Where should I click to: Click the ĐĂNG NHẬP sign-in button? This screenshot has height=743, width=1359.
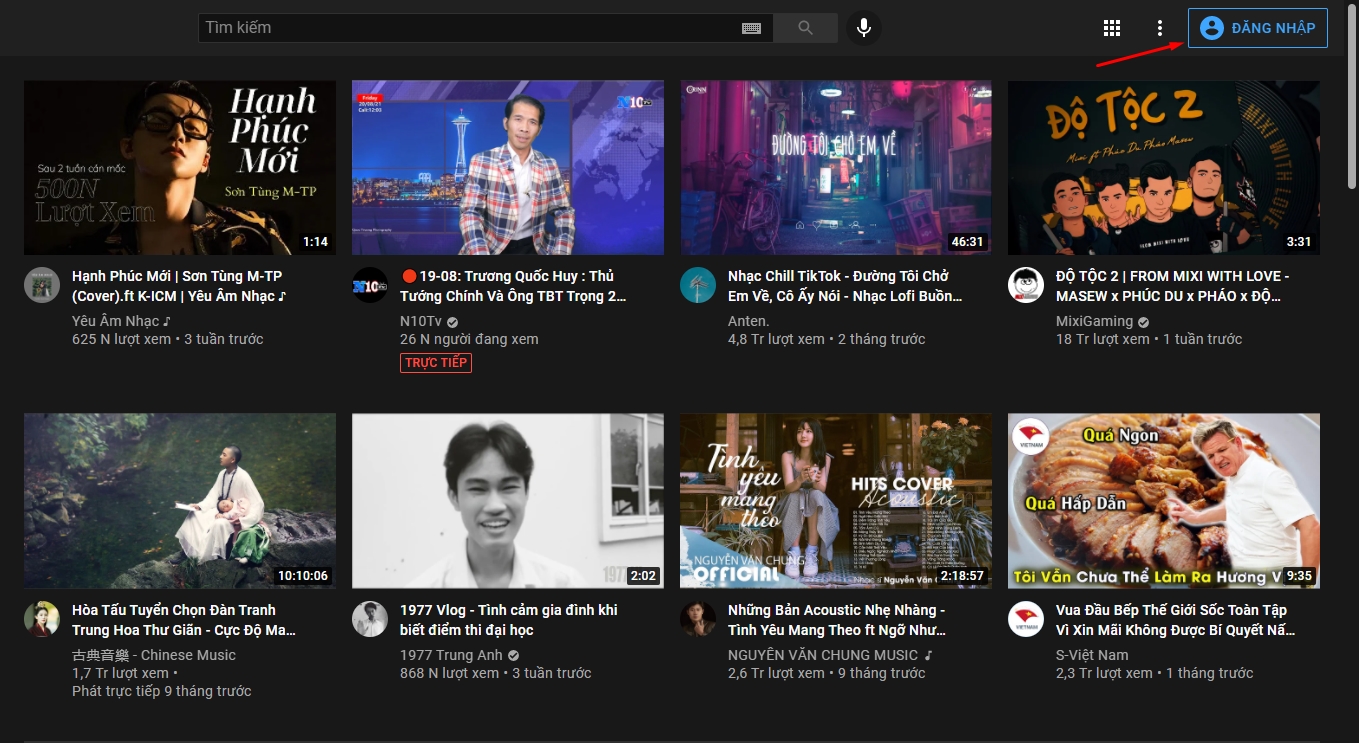1258,28
